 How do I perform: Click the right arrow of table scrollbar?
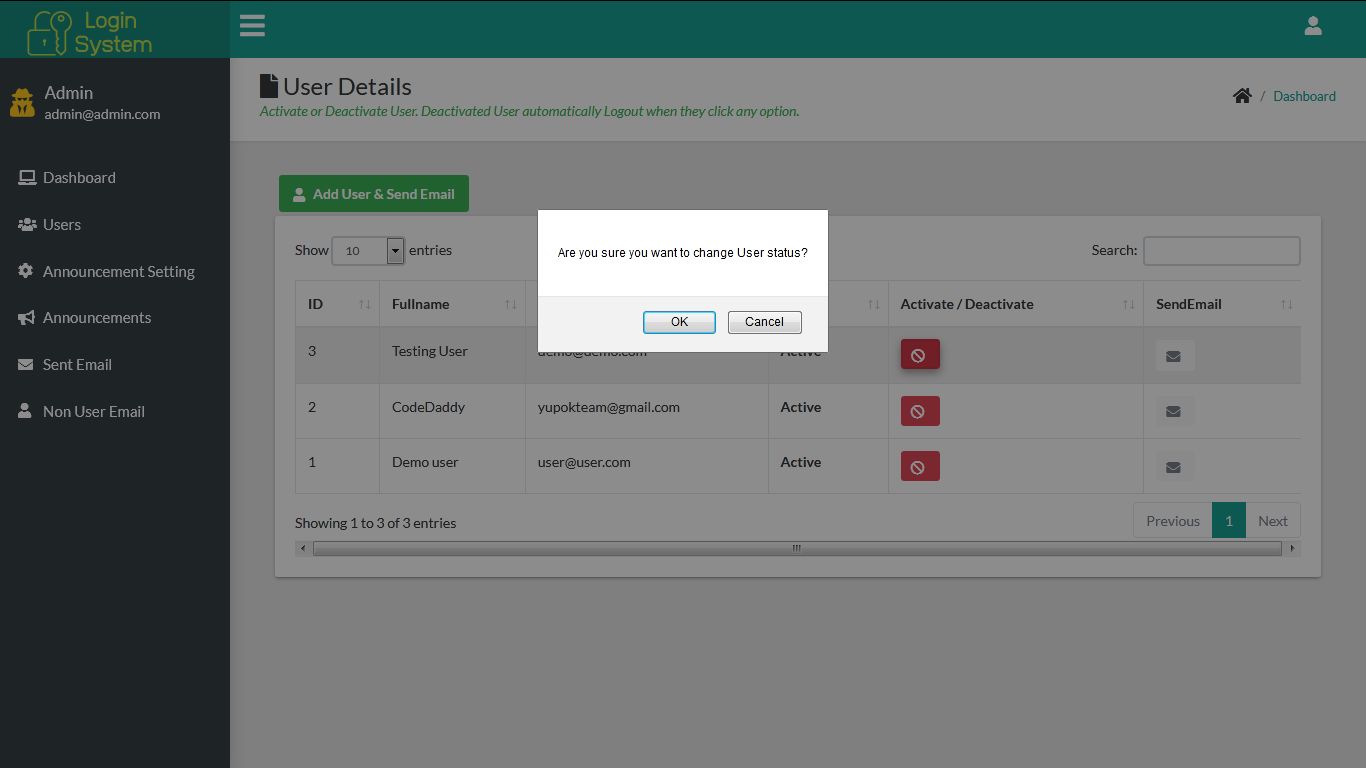pos(1292,548)
